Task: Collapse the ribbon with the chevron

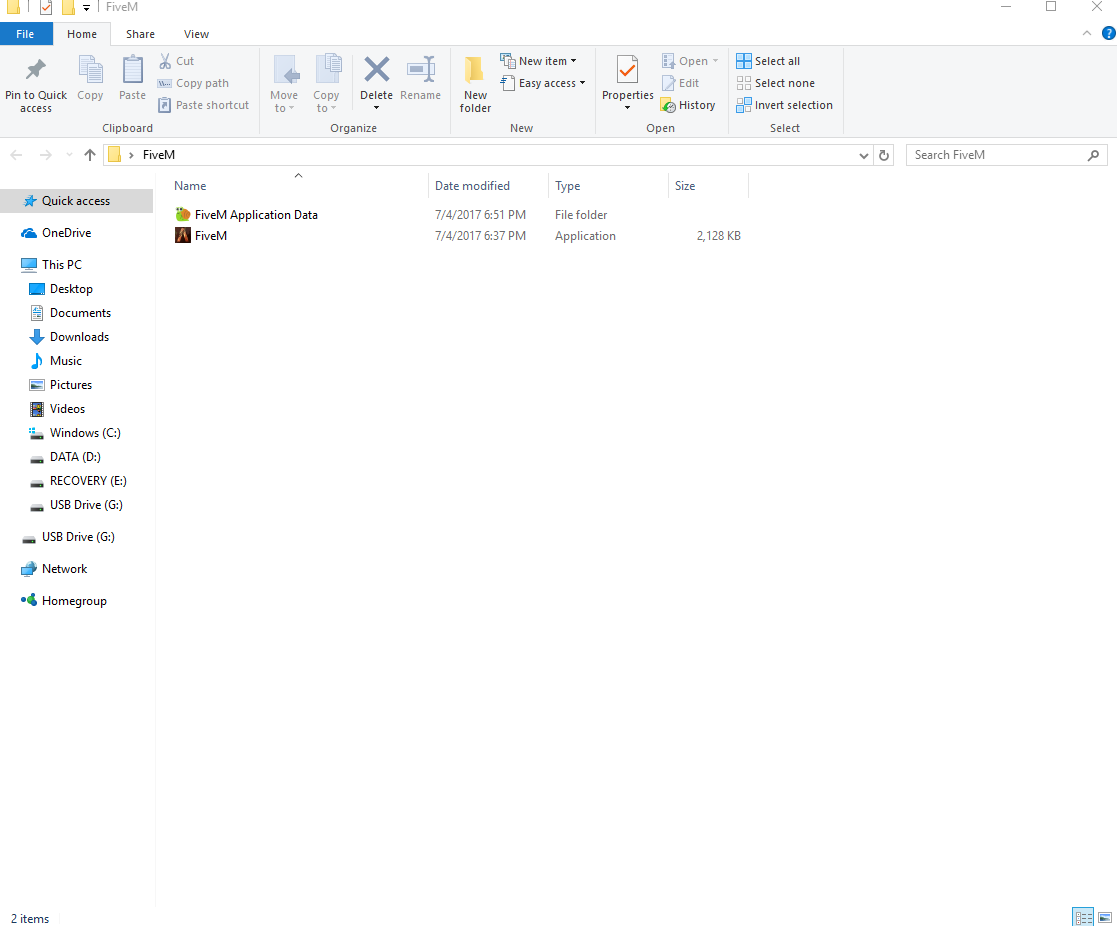Action: point(1086,33)
